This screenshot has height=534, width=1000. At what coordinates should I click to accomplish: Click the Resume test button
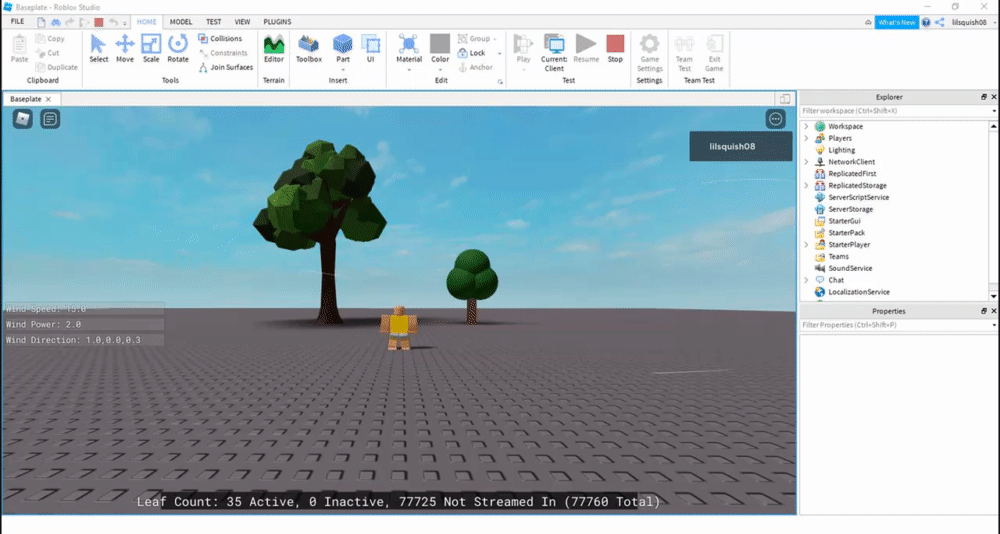(585, 48)
